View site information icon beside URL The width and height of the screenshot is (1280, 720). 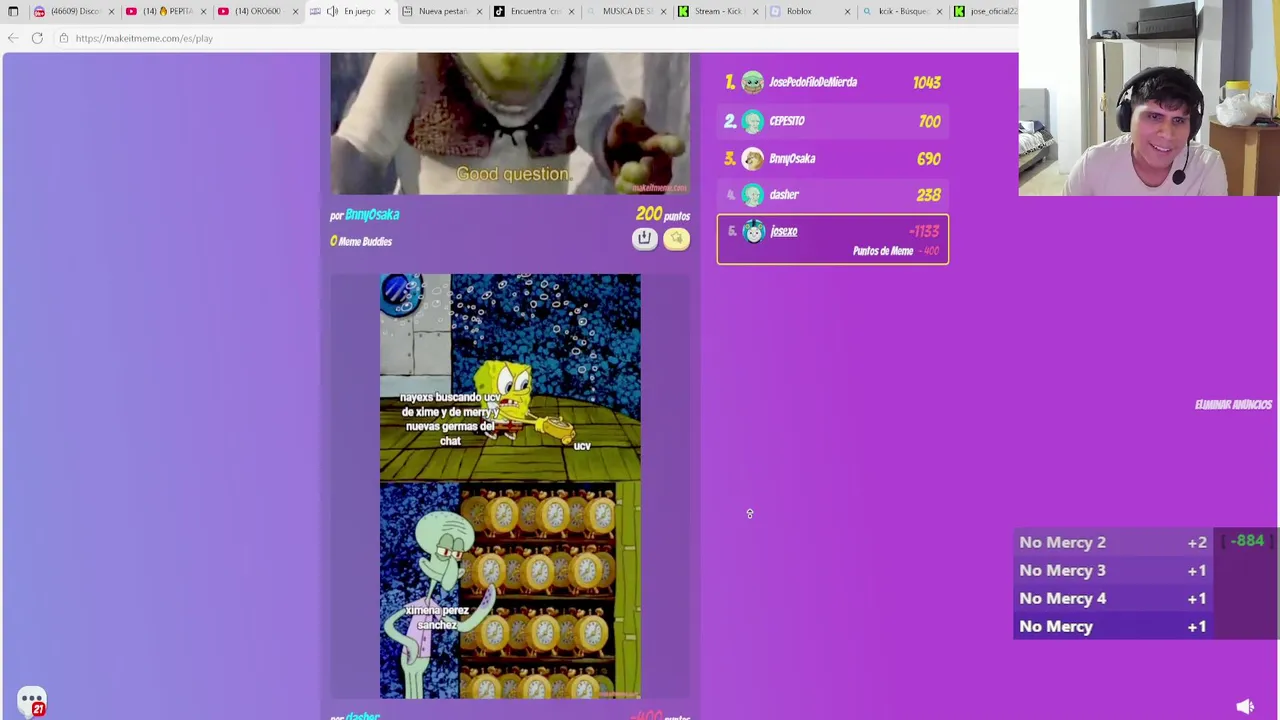(63, 38)
